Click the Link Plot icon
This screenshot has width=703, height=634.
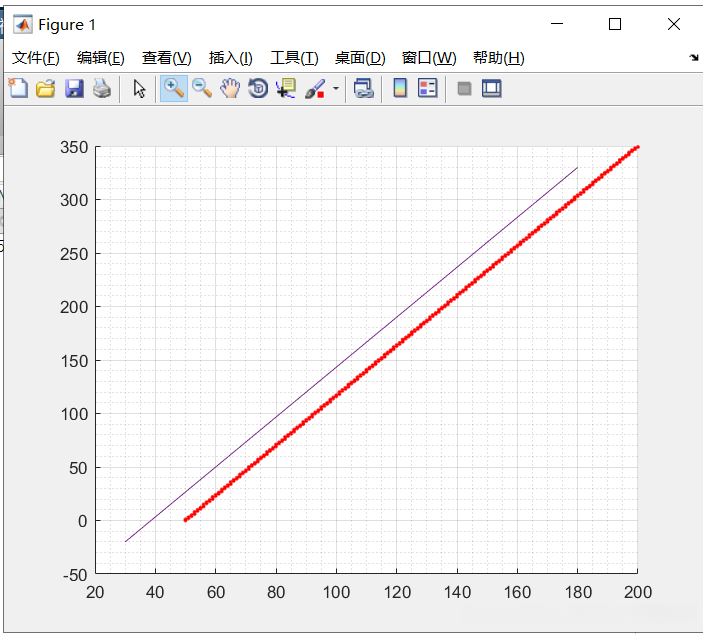click(x=363, y=88)
